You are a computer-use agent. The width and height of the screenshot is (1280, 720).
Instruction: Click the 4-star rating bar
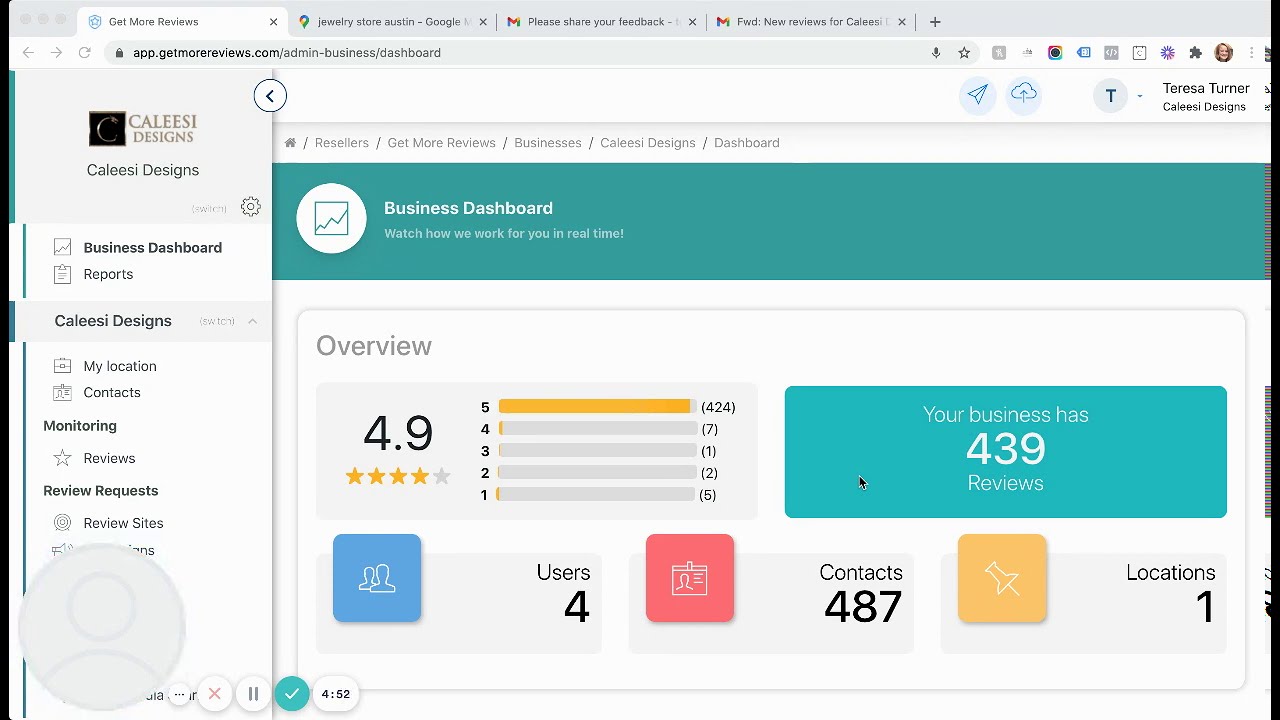pyautogui.click(x=597, y=429)
